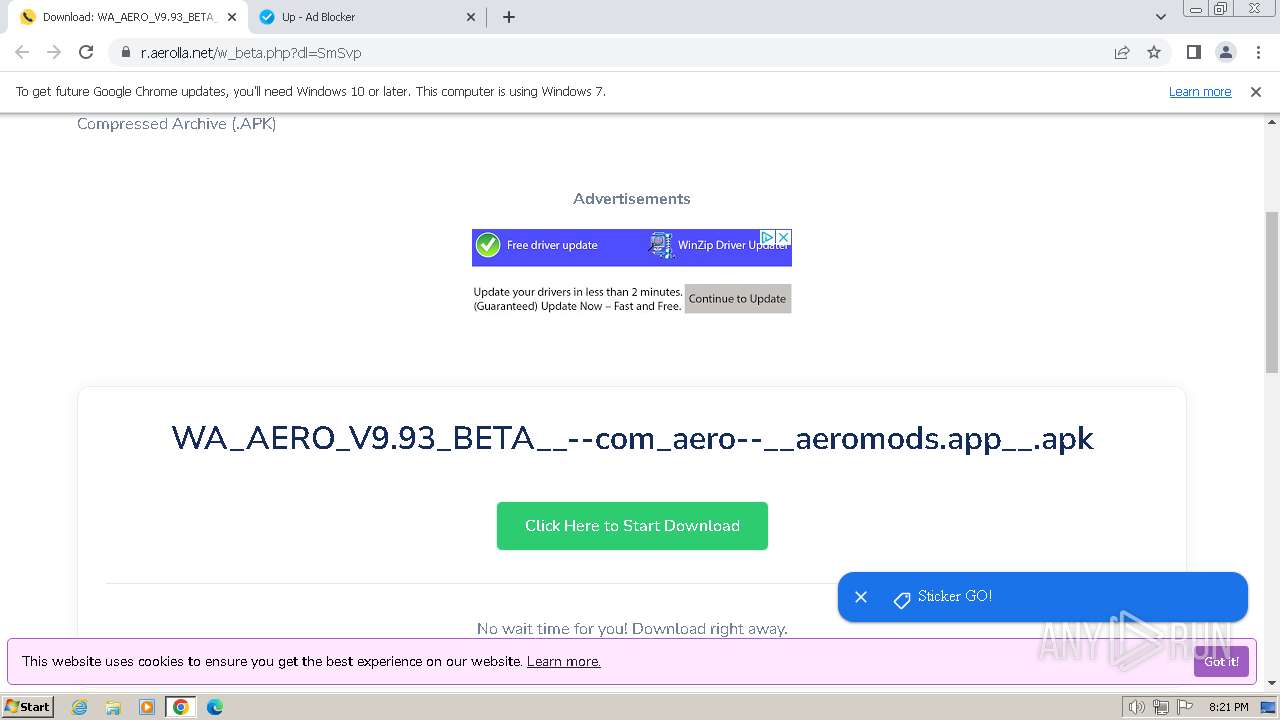Close the WA_AERO download tab

pyautogui.click(x=232, y=17)
